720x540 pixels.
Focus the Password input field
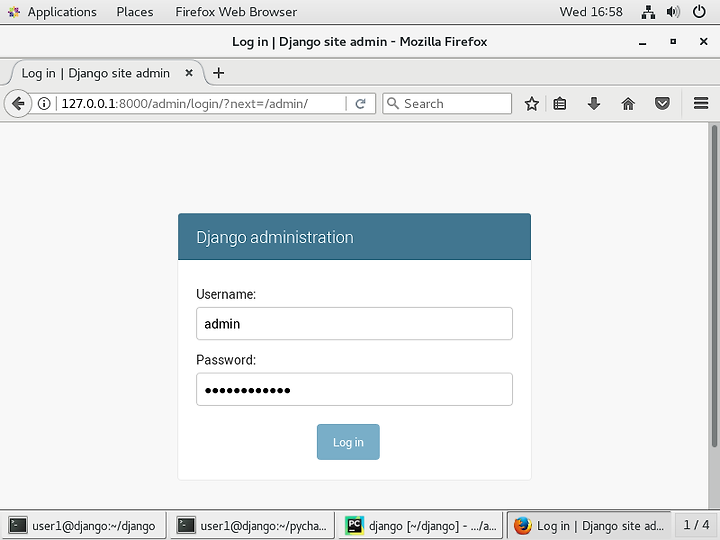(x=354, y=389)
